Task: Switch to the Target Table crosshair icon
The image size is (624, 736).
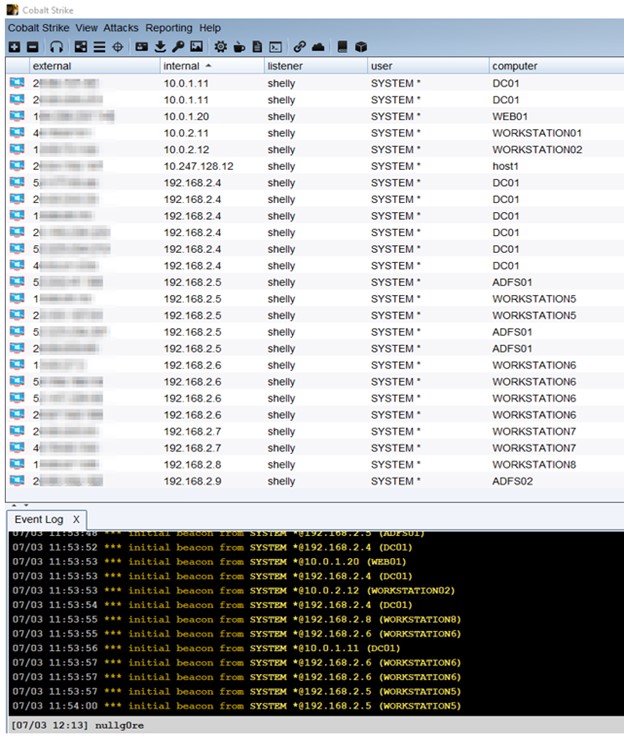Action: click(118, 47)
